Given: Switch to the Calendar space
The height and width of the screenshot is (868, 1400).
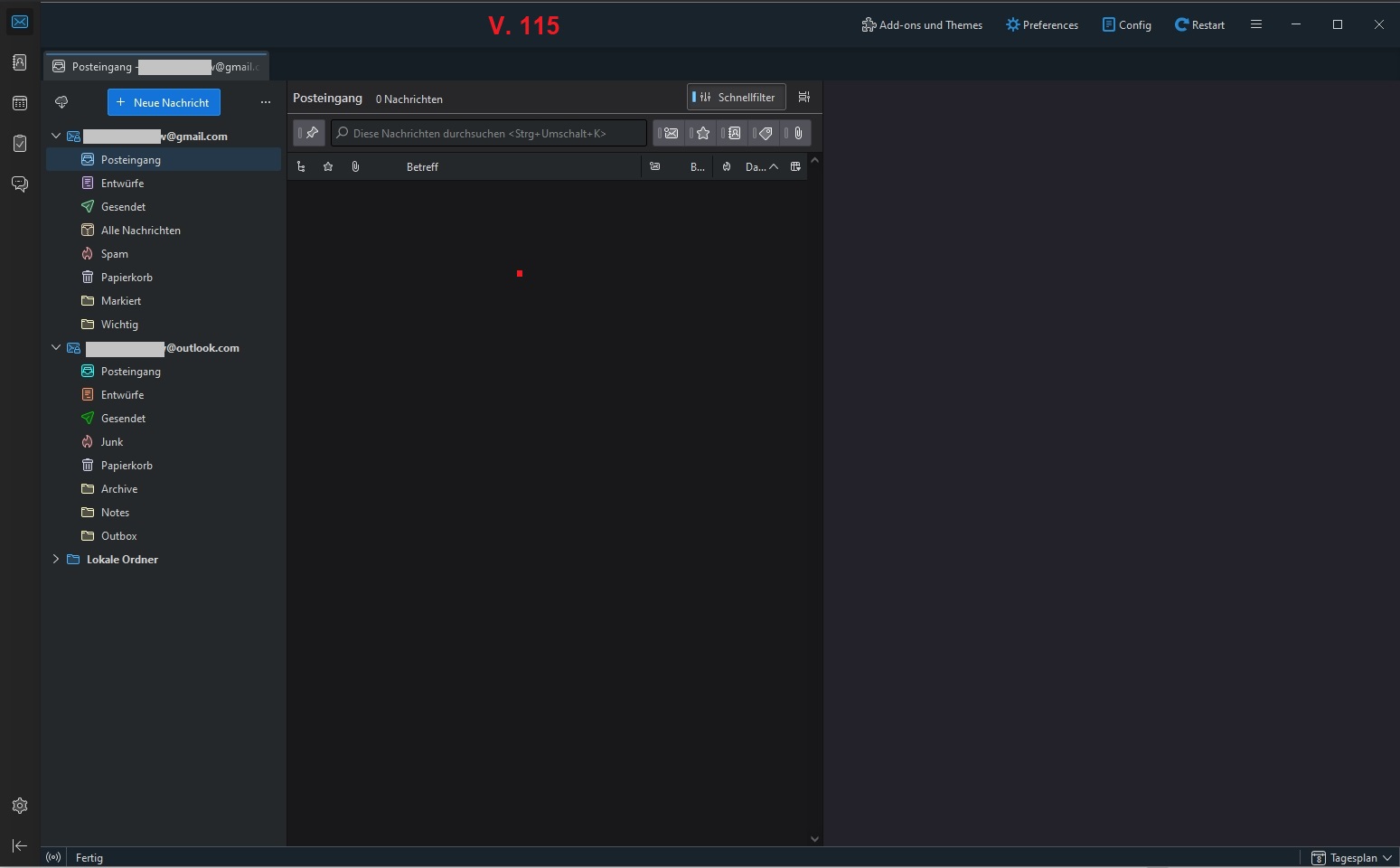Looking at the screenshot, I should 20,103.
